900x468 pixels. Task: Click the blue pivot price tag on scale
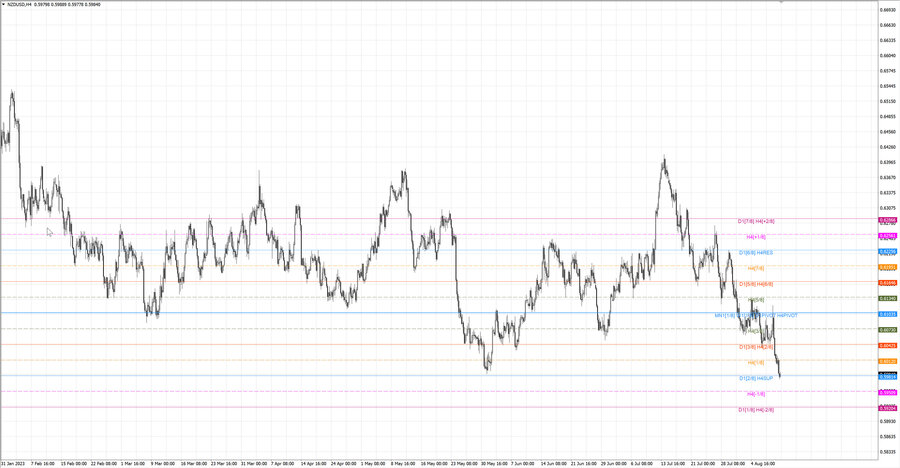887,314
